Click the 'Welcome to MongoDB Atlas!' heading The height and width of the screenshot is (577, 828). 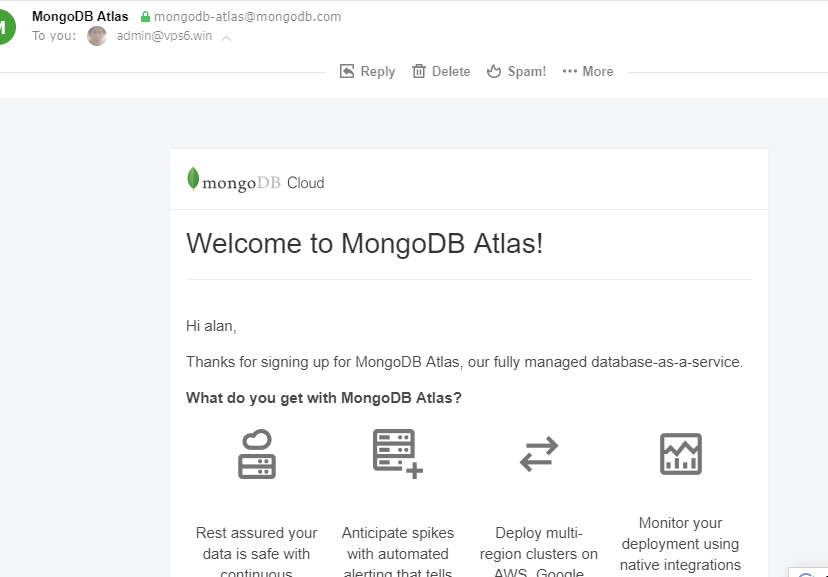(x=364, y=243)
